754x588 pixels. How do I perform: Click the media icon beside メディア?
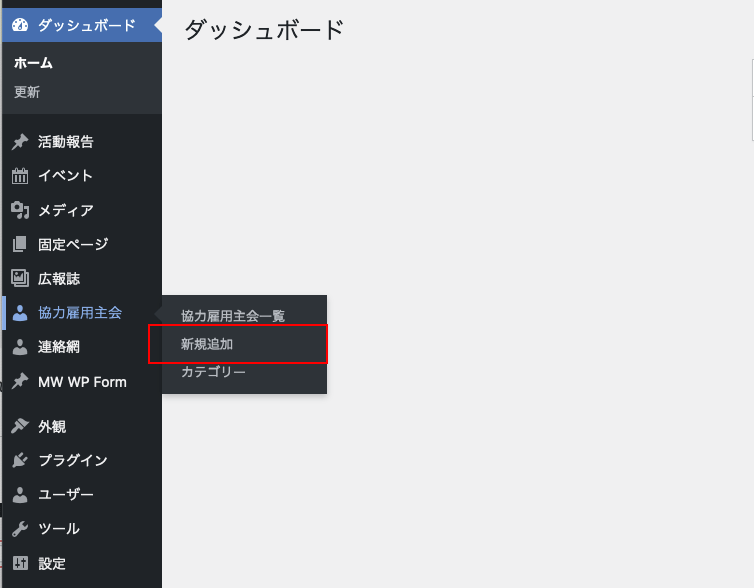(20, 210)
